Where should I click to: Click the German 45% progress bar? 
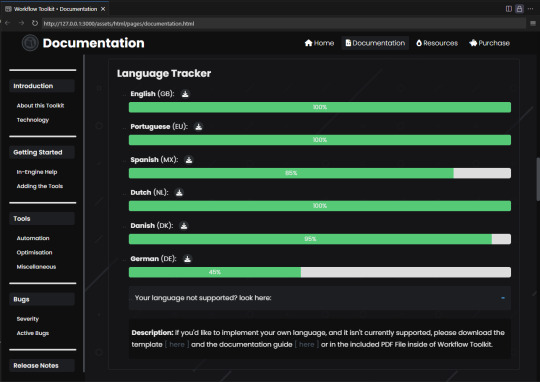coord(320,272)
